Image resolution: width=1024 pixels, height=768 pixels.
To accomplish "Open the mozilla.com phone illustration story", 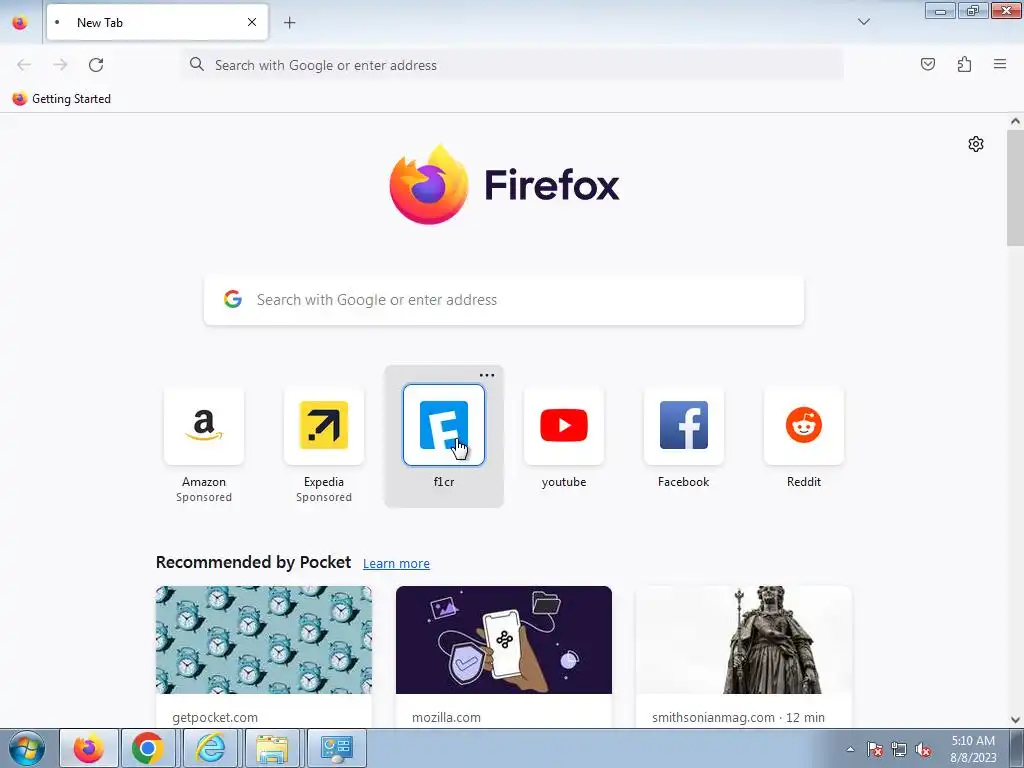I will tap(504, 656).
